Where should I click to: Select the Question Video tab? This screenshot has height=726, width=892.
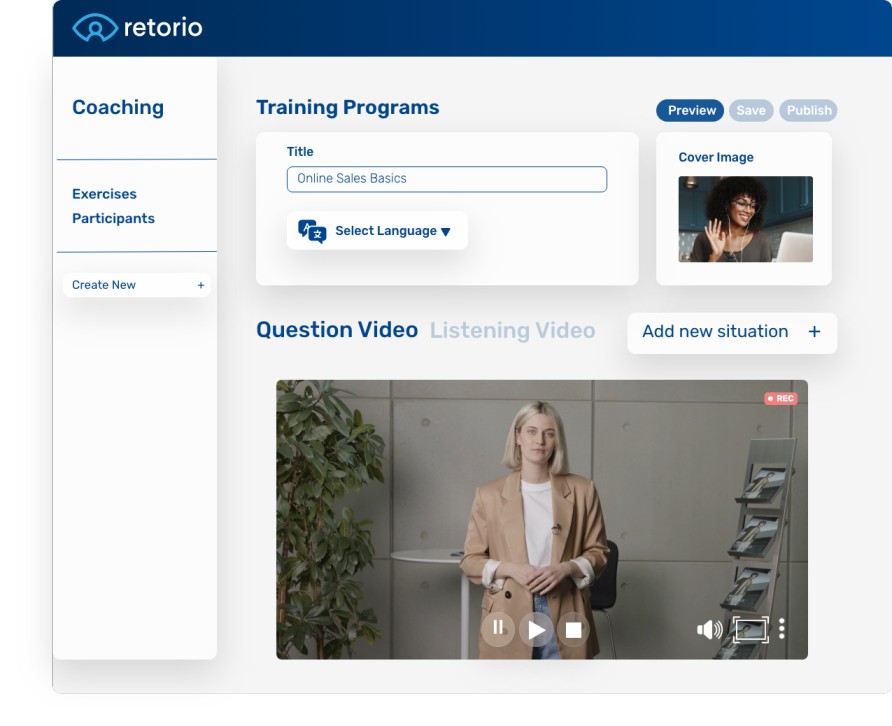point(337,330)
